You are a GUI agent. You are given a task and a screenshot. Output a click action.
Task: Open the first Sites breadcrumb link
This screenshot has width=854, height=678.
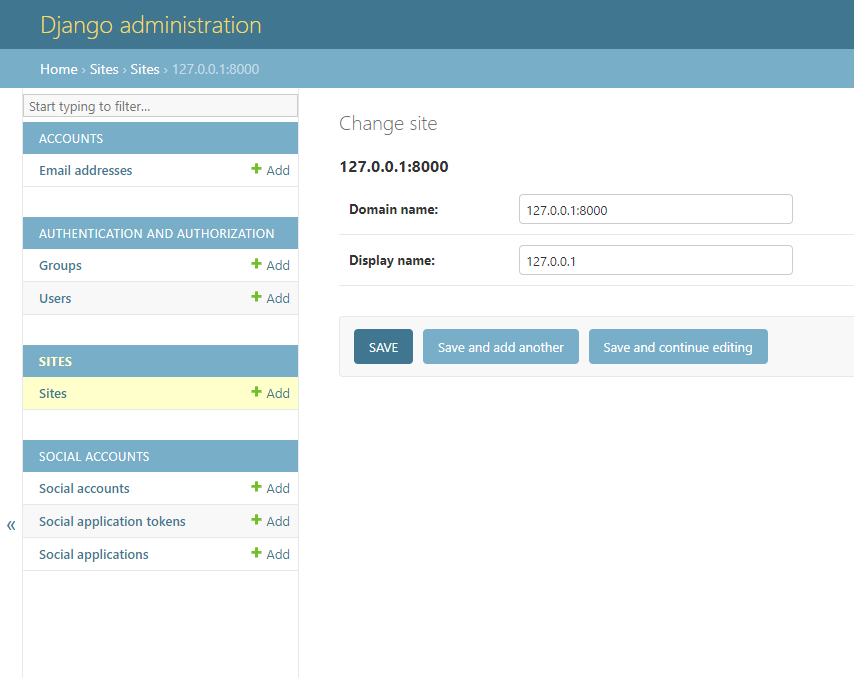(104, 69)
